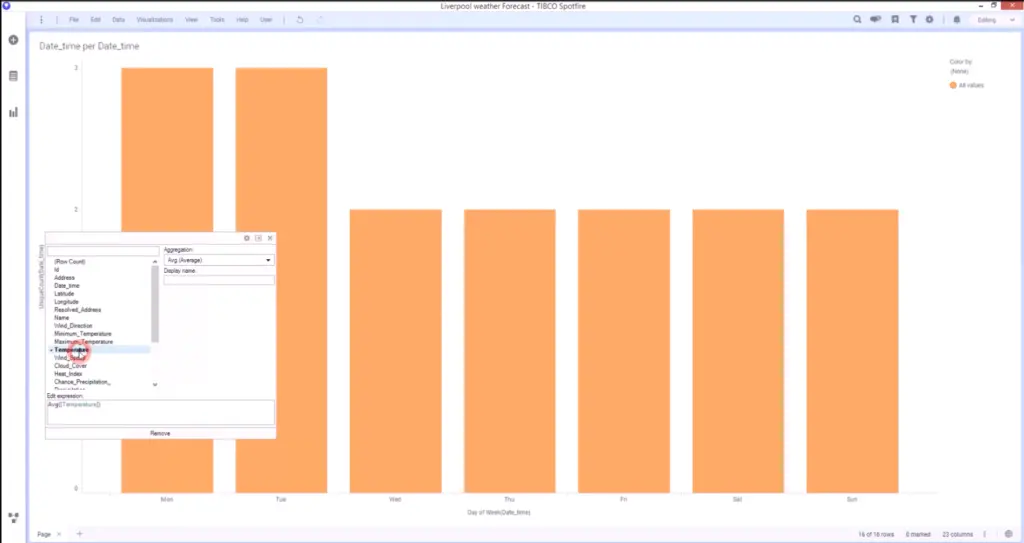Click the gear settings icon in column selector popup
Screen dimensions: 1024x543
[247, 238]
